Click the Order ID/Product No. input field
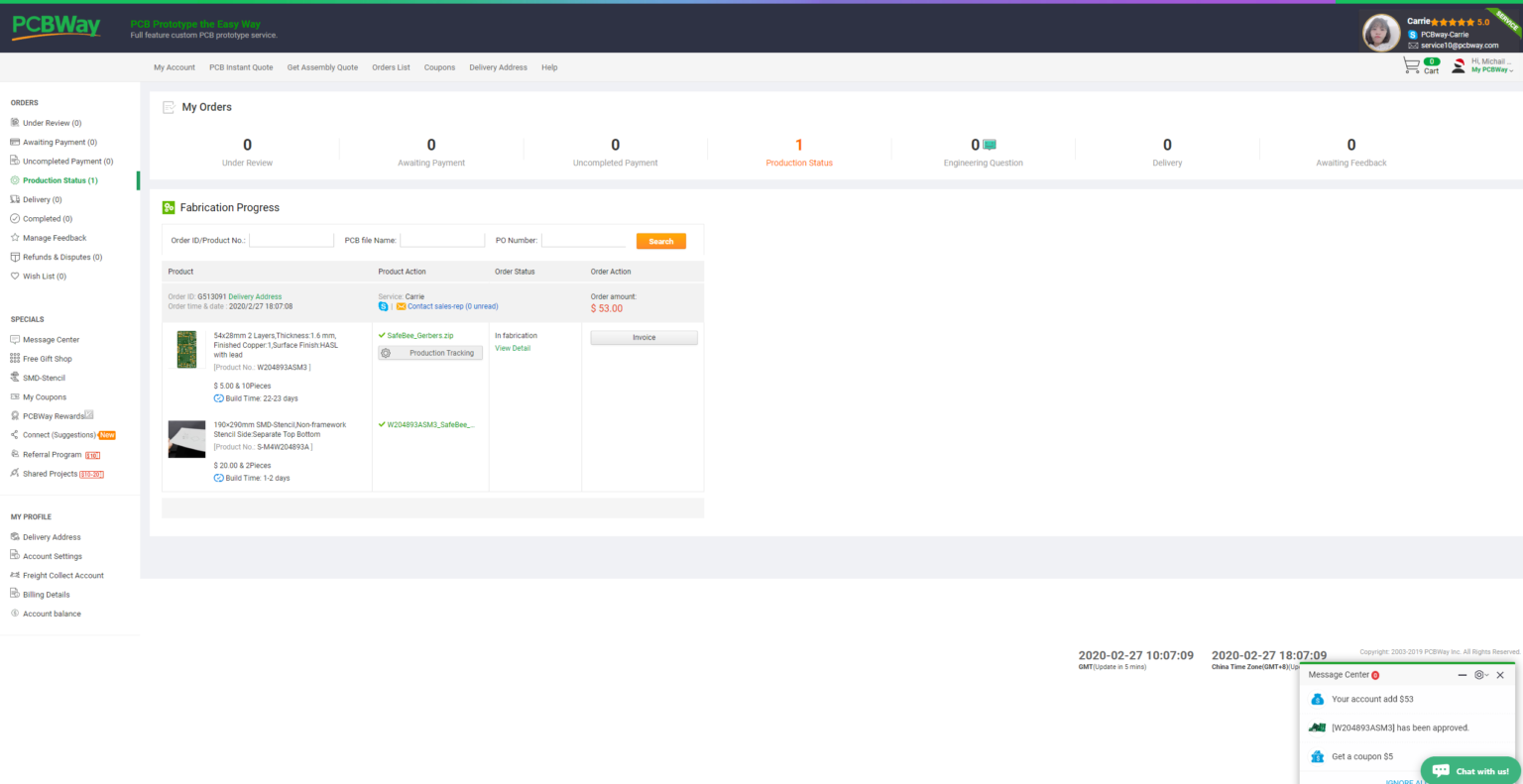This screenshot has width=1523, height=784. pyautogui.click(x=292, y=240)
